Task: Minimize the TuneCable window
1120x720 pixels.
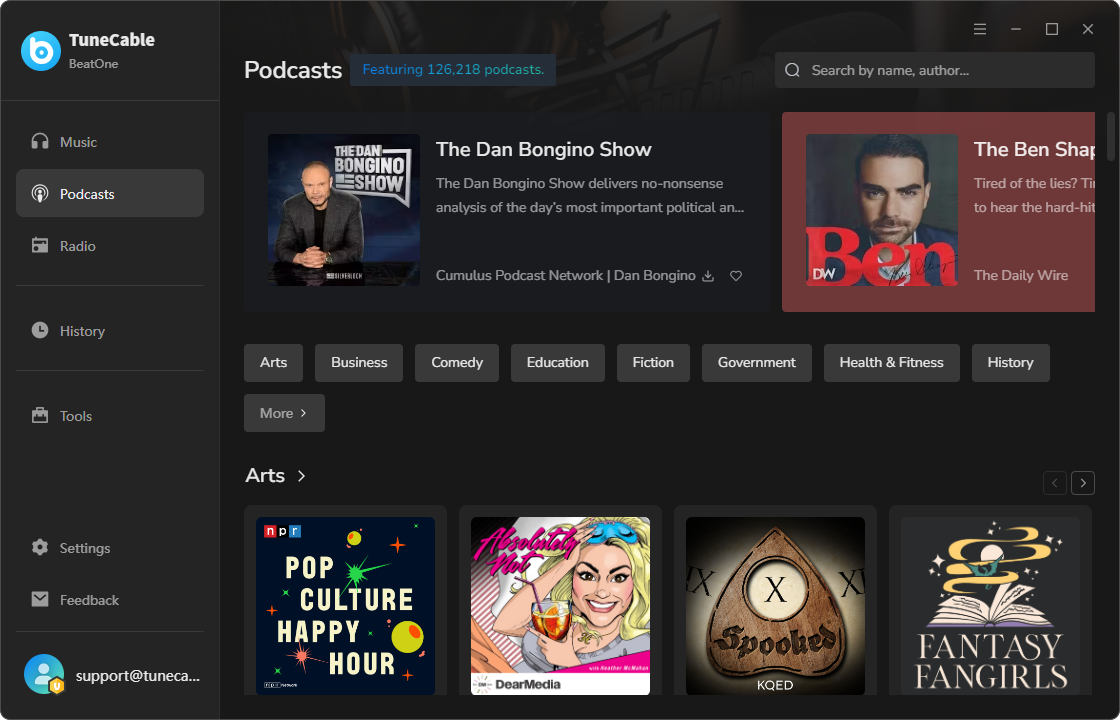Action: (1016, 29)
